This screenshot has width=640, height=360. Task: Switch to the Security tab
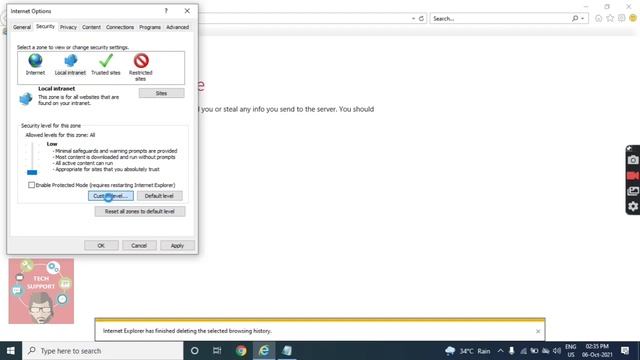click(45, 26)
